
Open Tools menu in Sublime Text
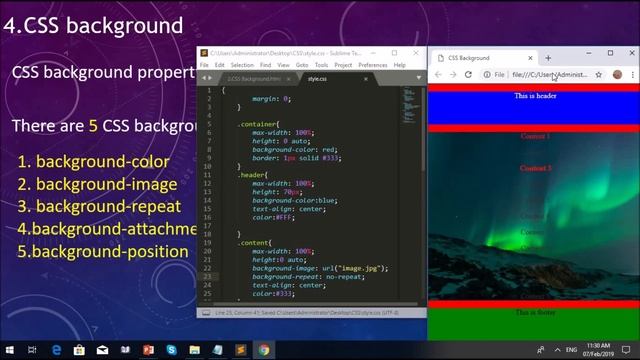tap(321, 65)
